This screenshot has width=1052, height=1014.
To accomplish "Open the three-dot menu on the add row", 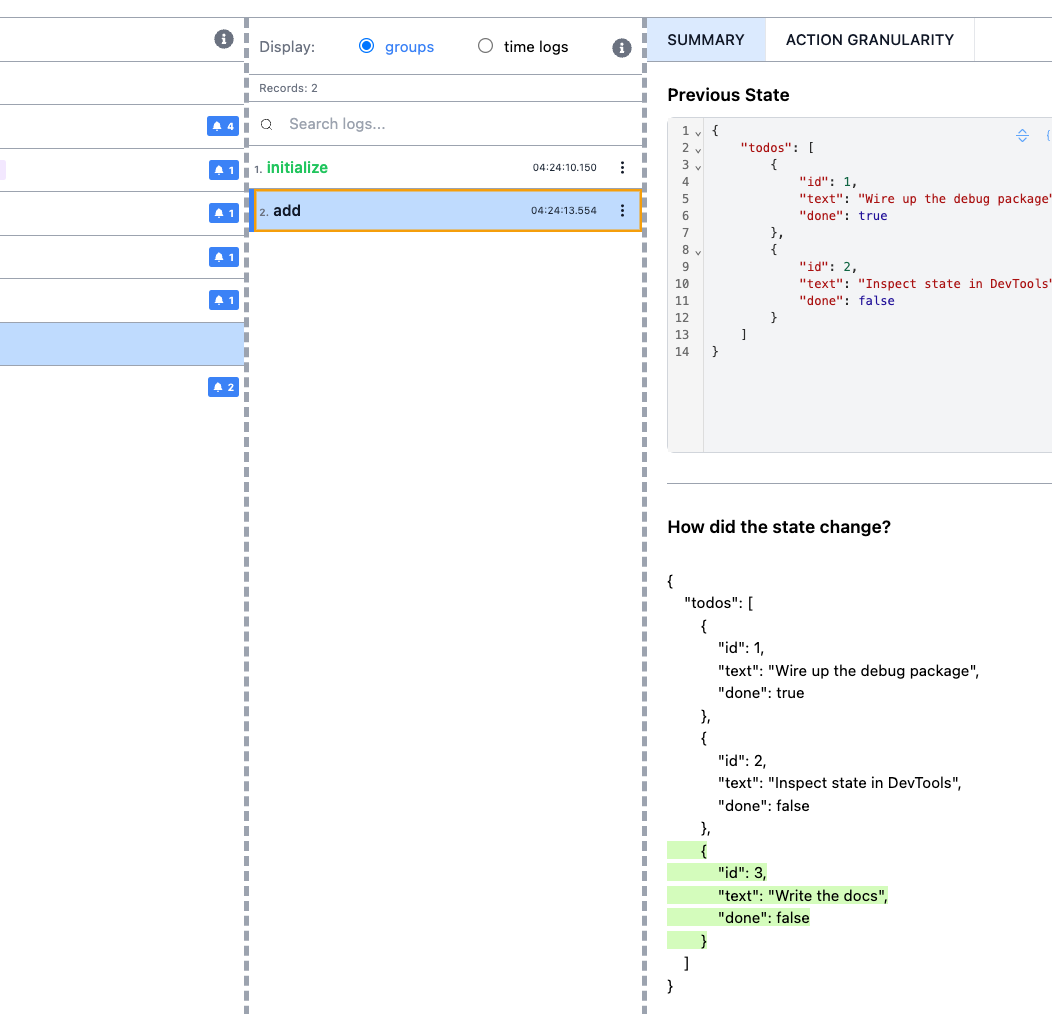I will pyautogui.click(x=622, y=211).
